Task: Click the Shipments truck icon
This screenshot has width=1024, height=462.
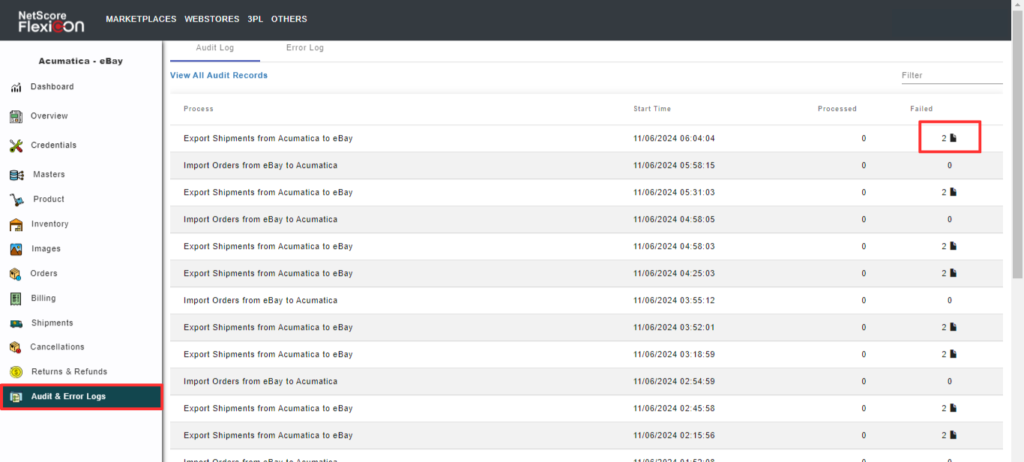Action: 16,323
